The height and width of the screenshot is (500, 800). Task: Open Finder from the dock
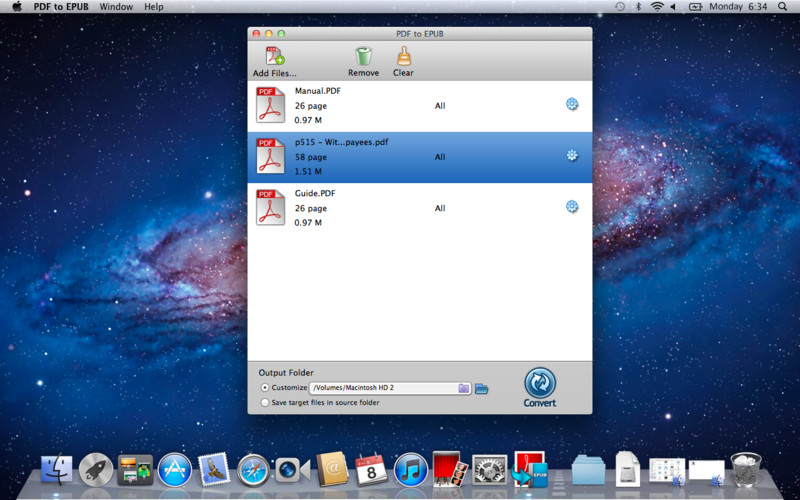pyautogui.click(x=56, y=469)
